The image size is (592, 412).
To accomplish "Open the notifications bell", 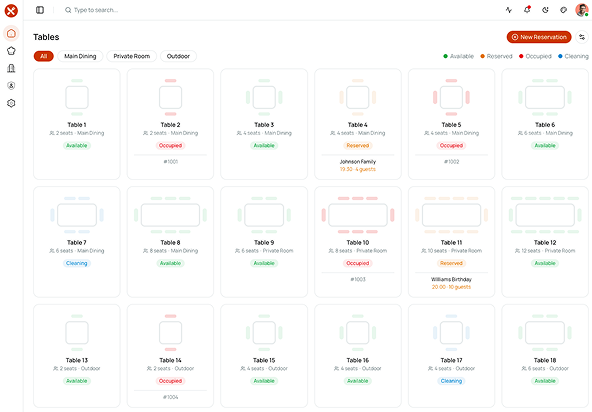I will pos(527,10).
